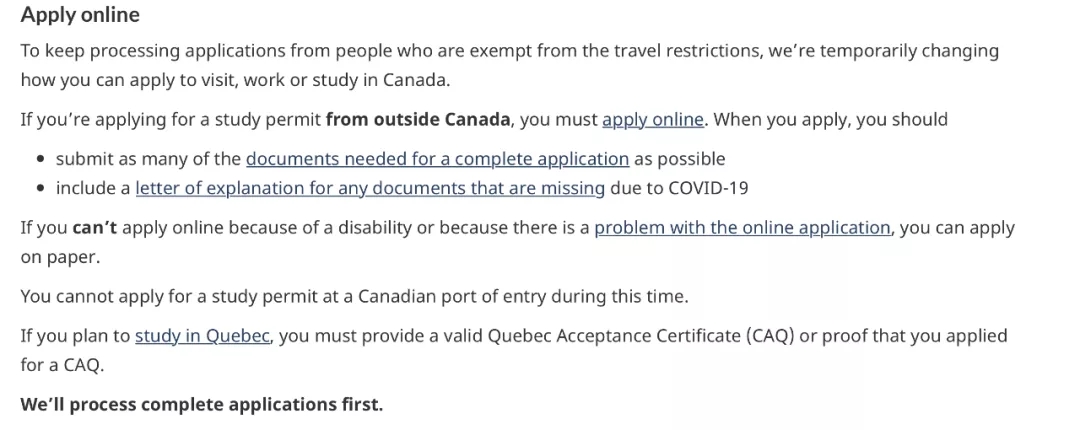
Task: Click the 'for a CAQ.' line
Action: pos(62,365)
